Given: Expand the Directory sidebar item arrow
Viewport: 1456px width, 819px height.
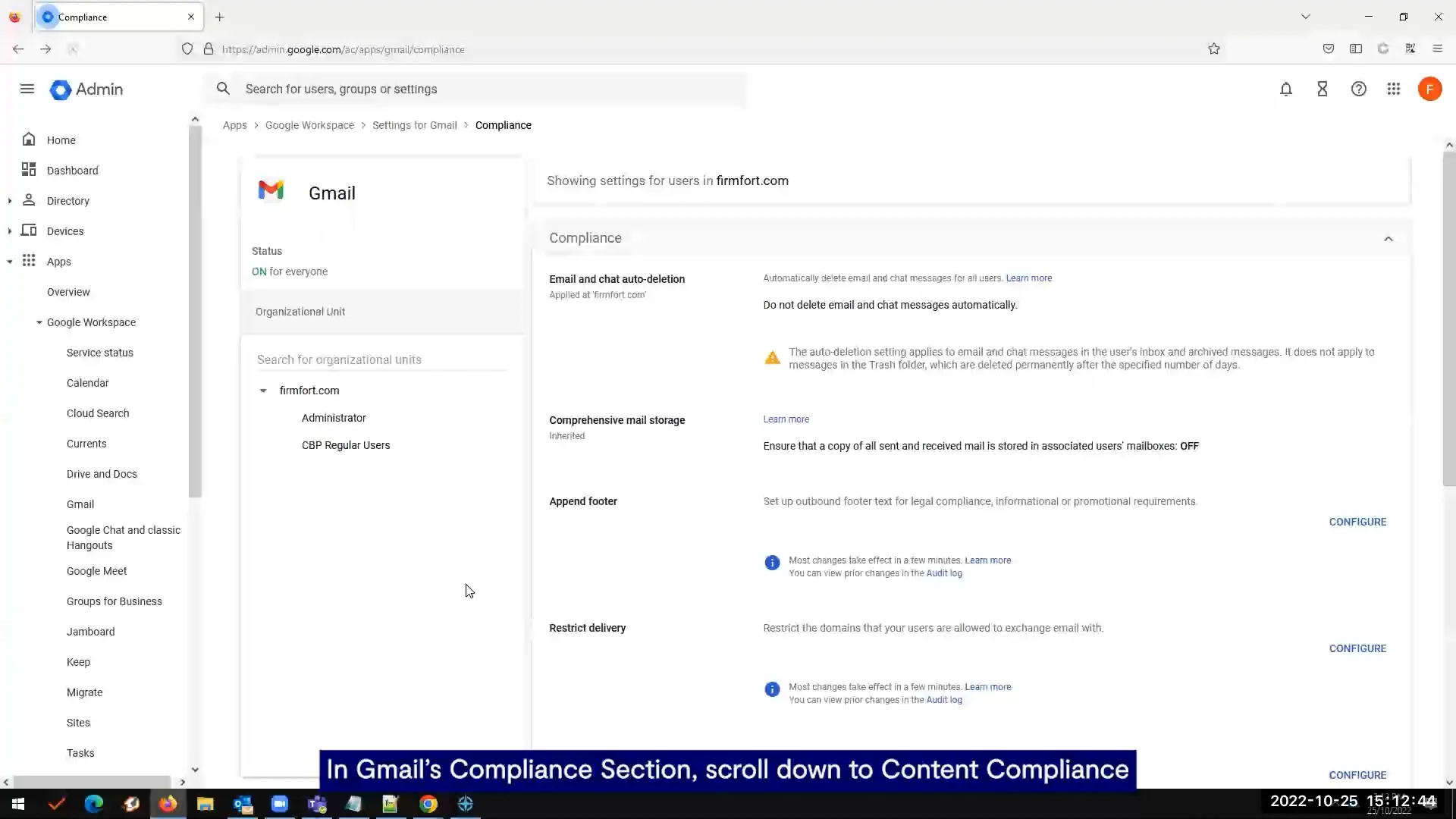Looking at the screenshot, I should 10,201.
